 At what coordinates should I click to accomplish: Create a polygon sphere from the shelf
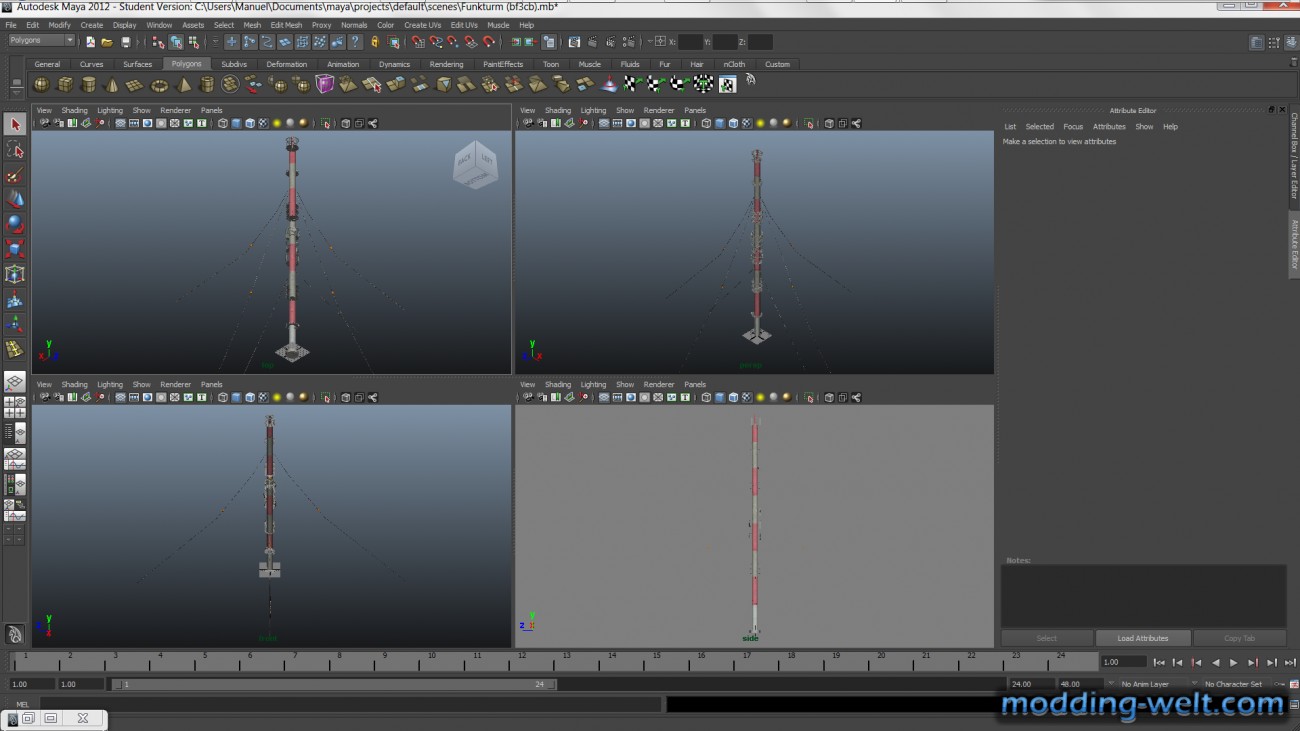tap(41, 85)
